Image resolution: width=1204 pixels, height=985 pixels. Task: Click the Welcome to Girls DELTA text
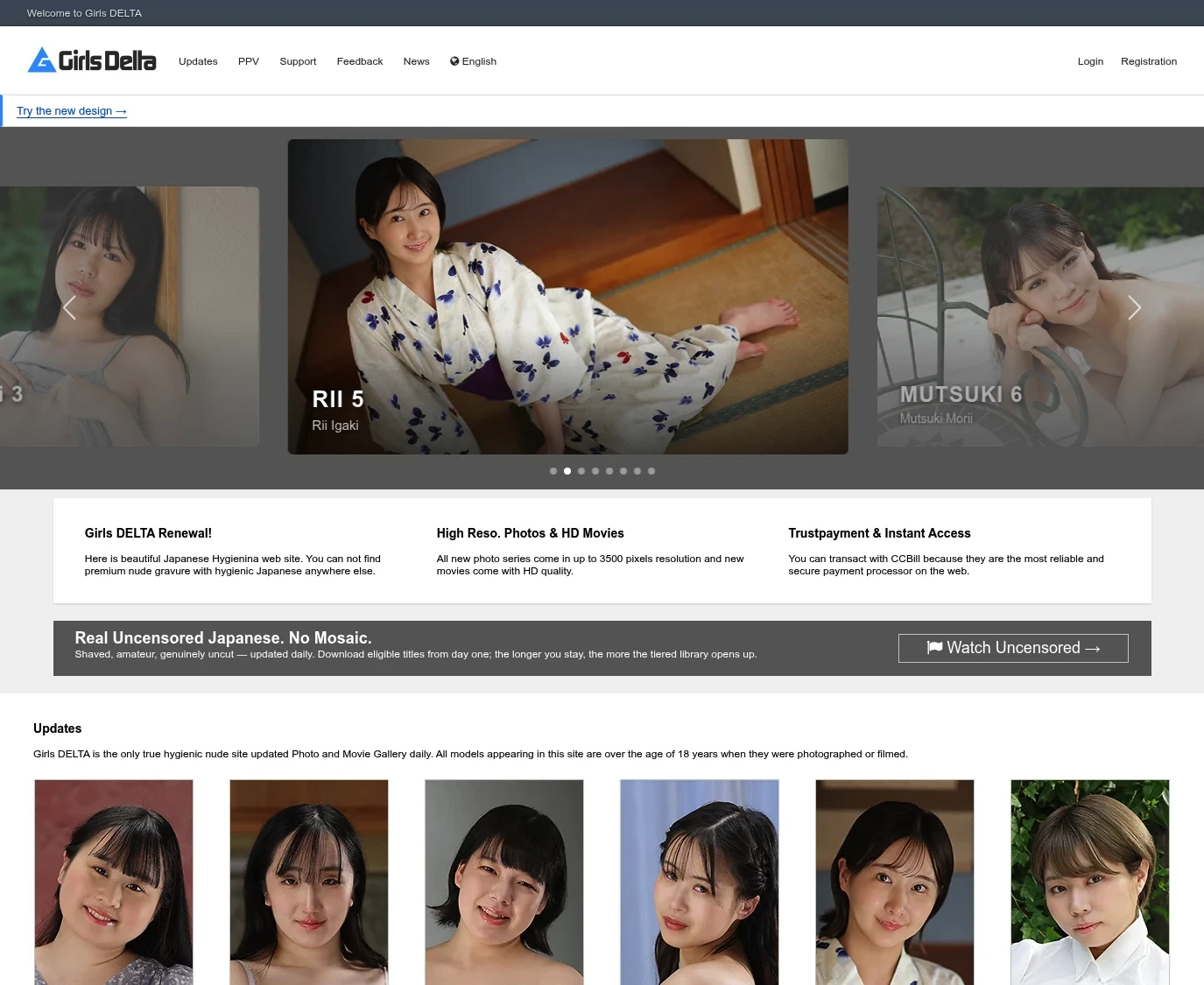pyautogui.click(x=84, y=13)
